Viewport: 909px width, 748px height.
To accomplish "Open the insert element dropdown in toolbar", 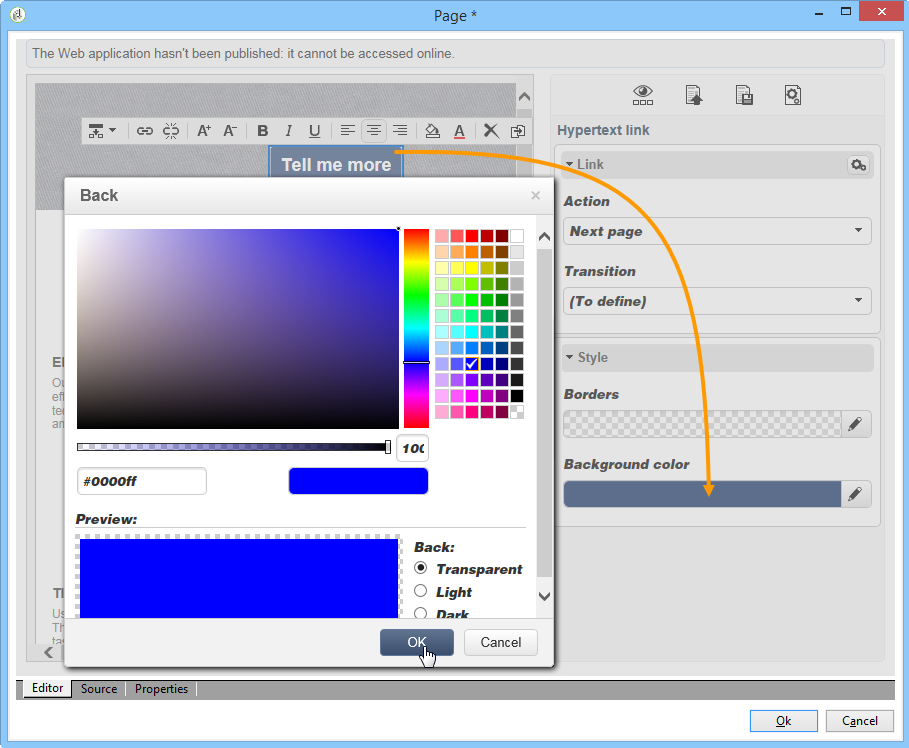I will (102, 131).
